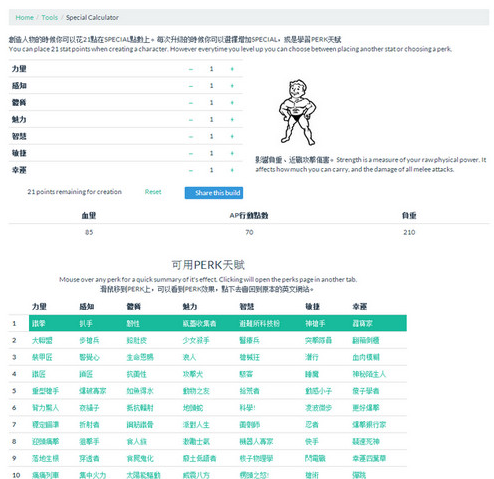Open the 狙擊手 perk in level 8 row
The width and height of the screenshot is (494, 479).
click(89, 442)
